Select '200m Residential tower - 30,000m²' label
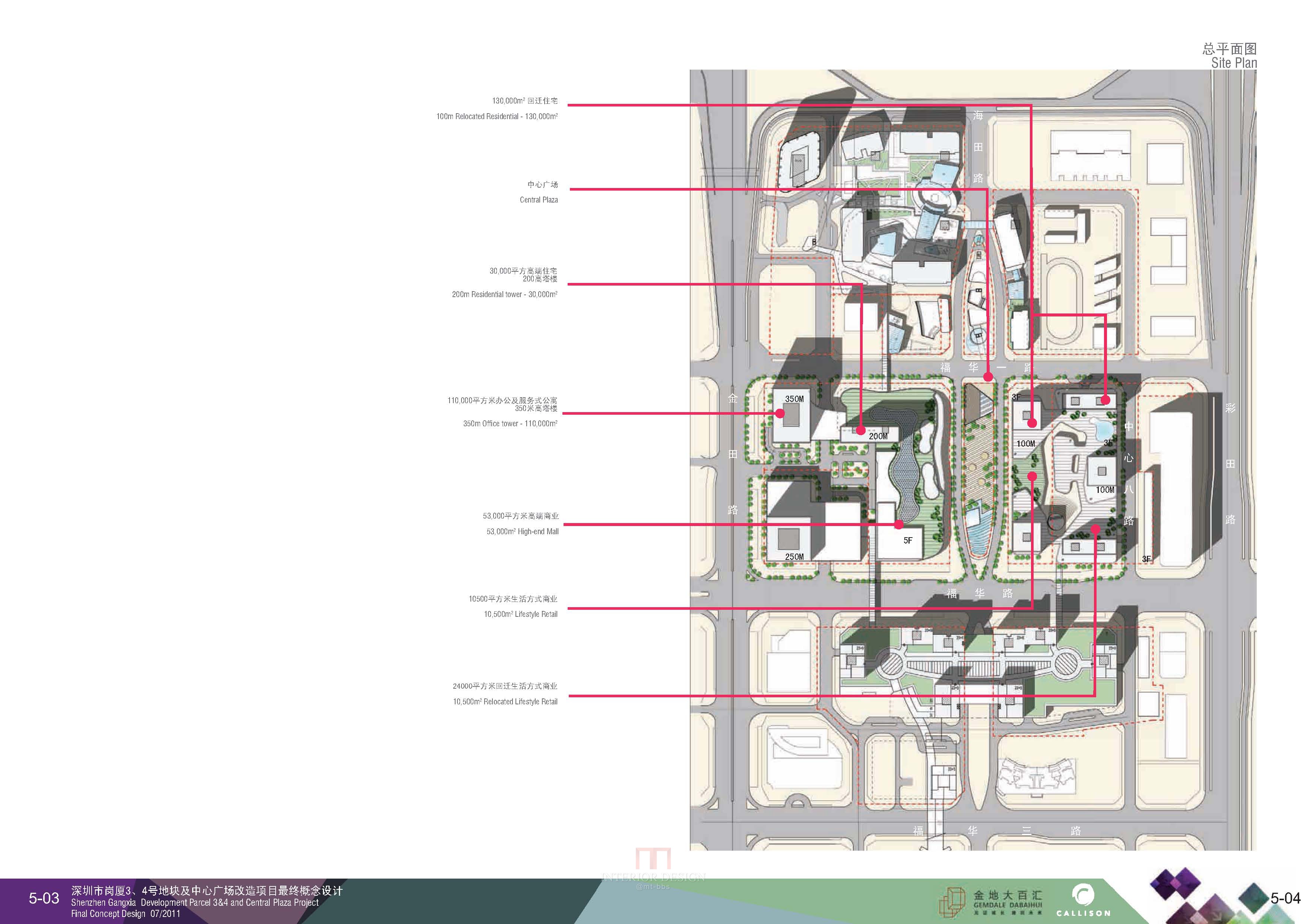The image size is (1307, 924). pyautogui.click(x=504, y=295)
